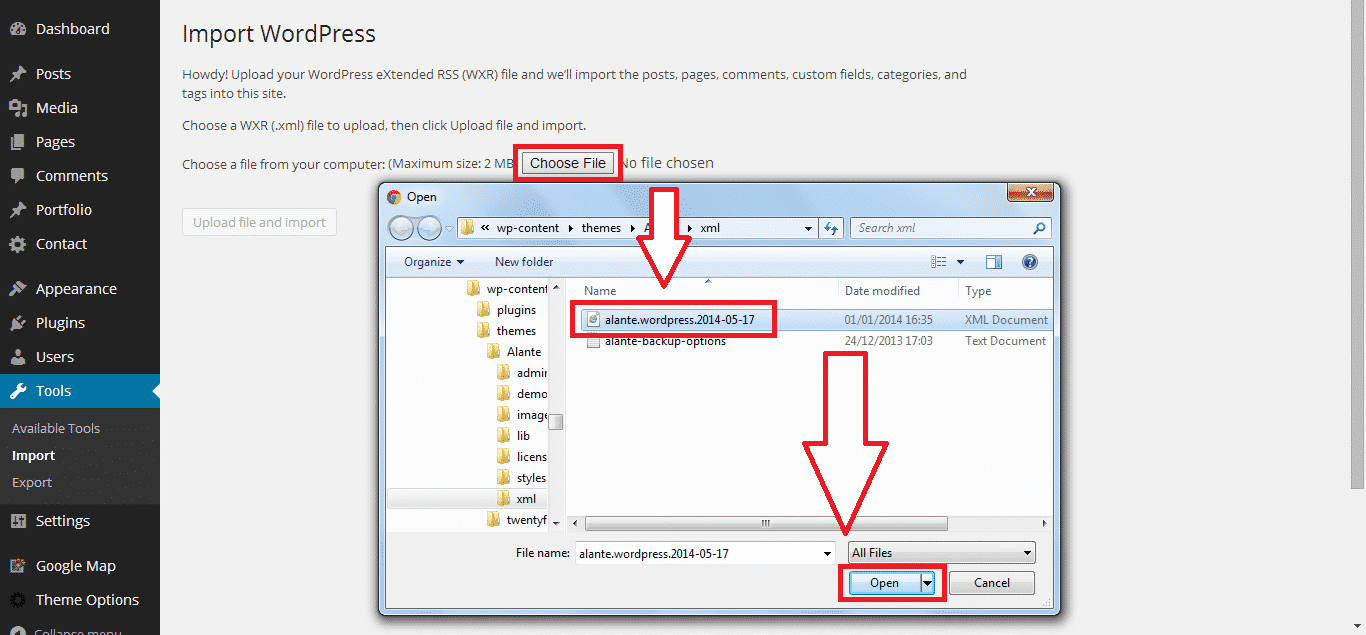The image size is (1366, 635).
Task: Click the Portfolio pin icon
Action: click(18, 210)
